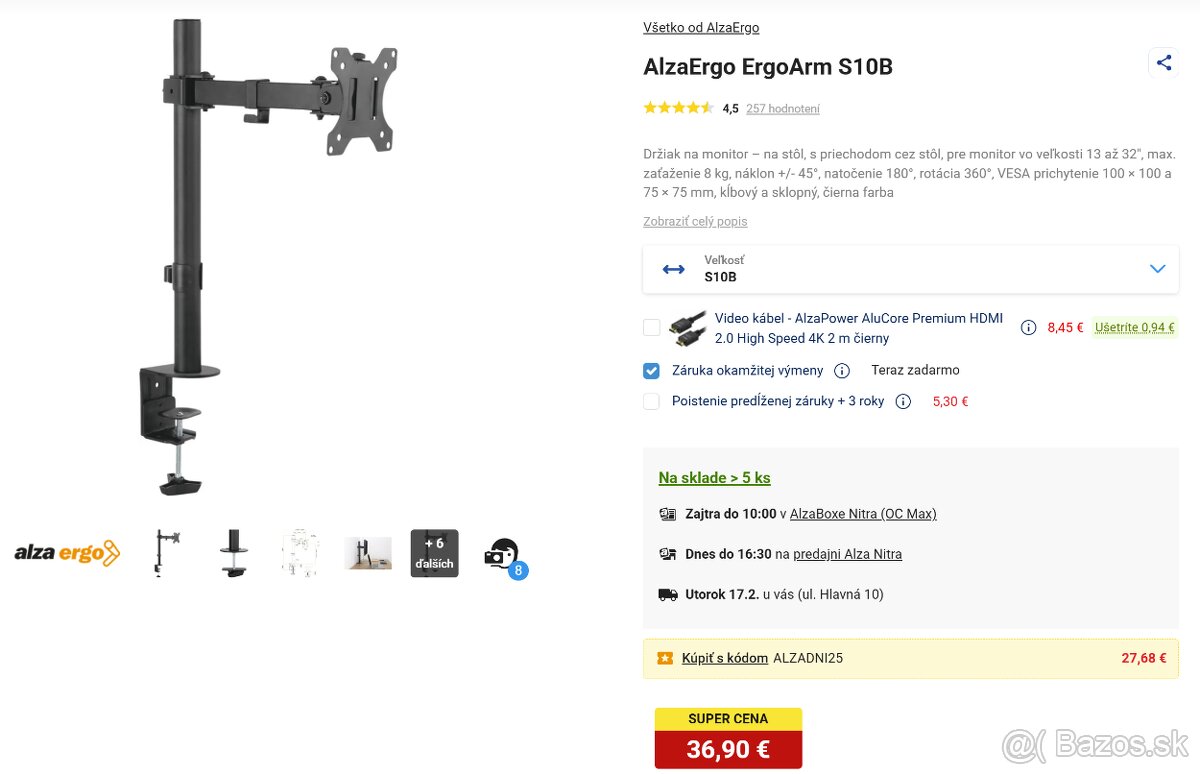This screenshot has height=774, width=1200.
Task: Enable Poistenie predĺženej záruky + 3 roky checkbox
Action: coord(652,402)
